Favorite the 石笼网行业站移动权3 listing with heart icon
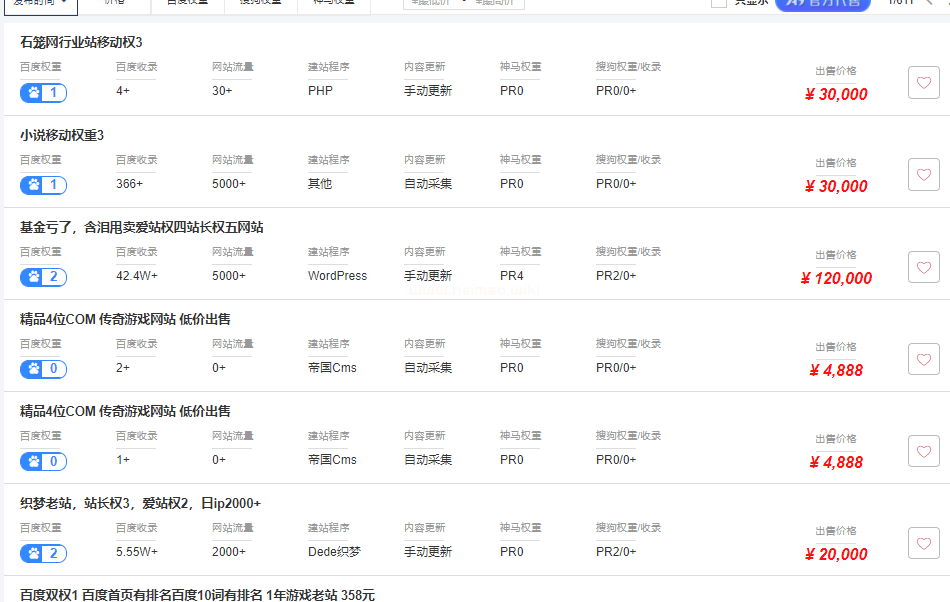 coord(923,82)
